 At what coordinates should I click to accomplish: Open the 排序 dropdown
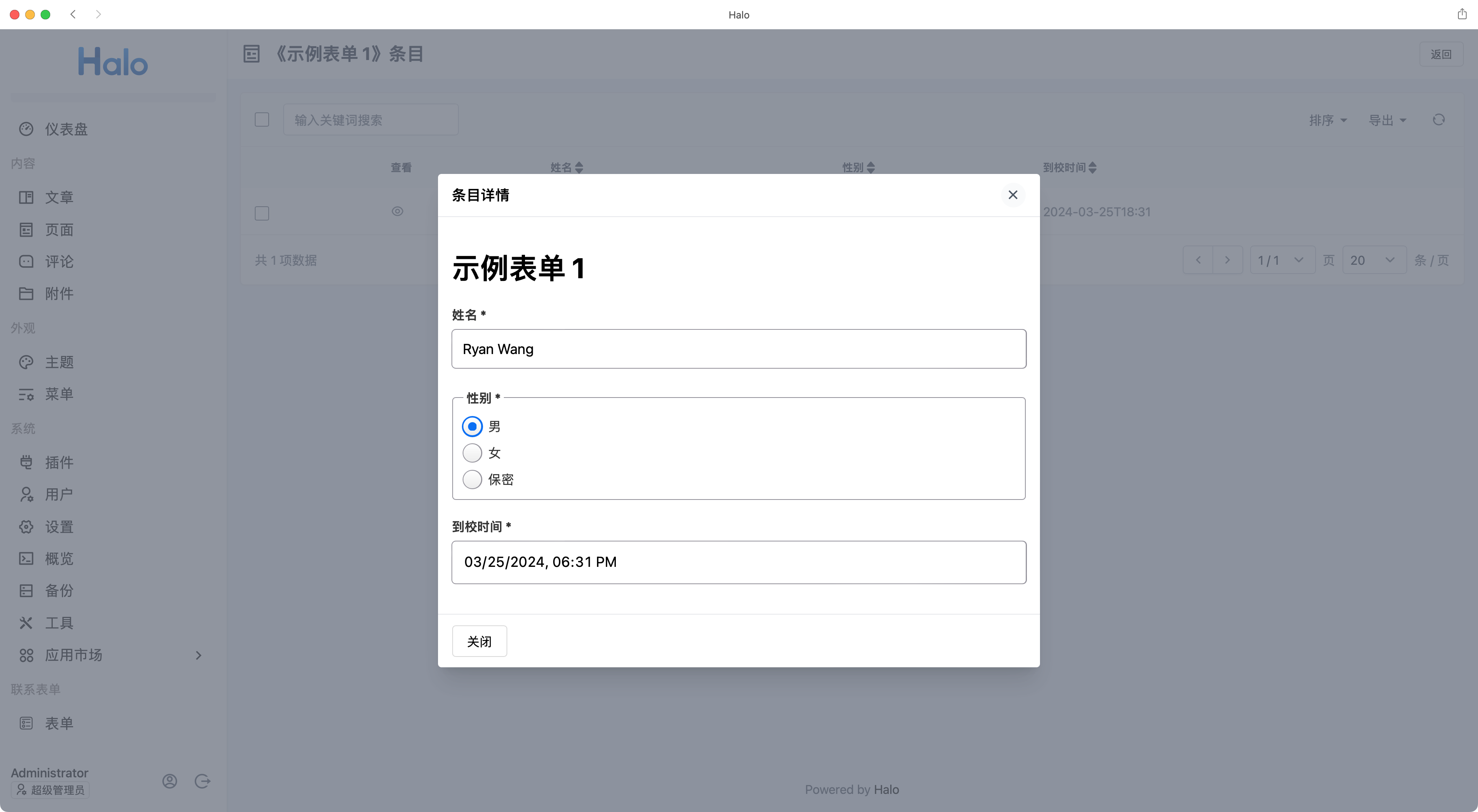click(x=1327, y=120)
